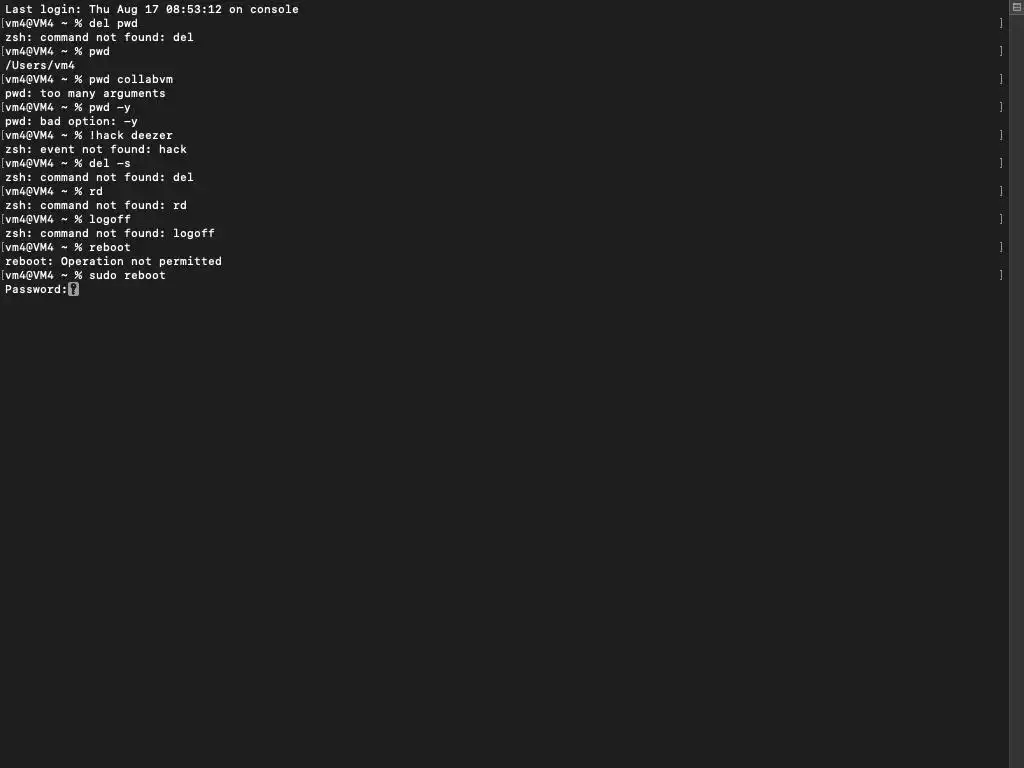
Task: Select the mark bracket for 'pwd collabvm' line
Action: (x=1001, y=79)
